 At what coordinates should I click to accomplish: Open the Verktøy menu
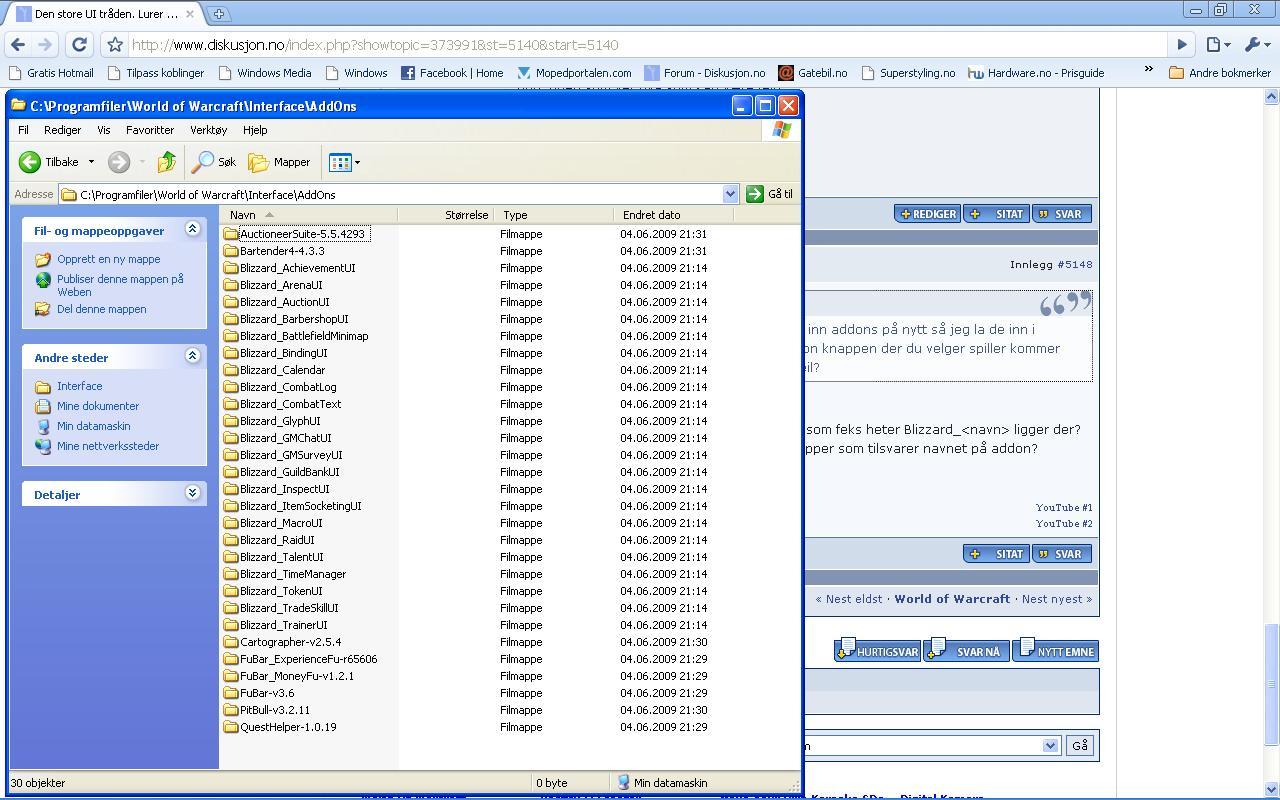(x=209, y=130)
